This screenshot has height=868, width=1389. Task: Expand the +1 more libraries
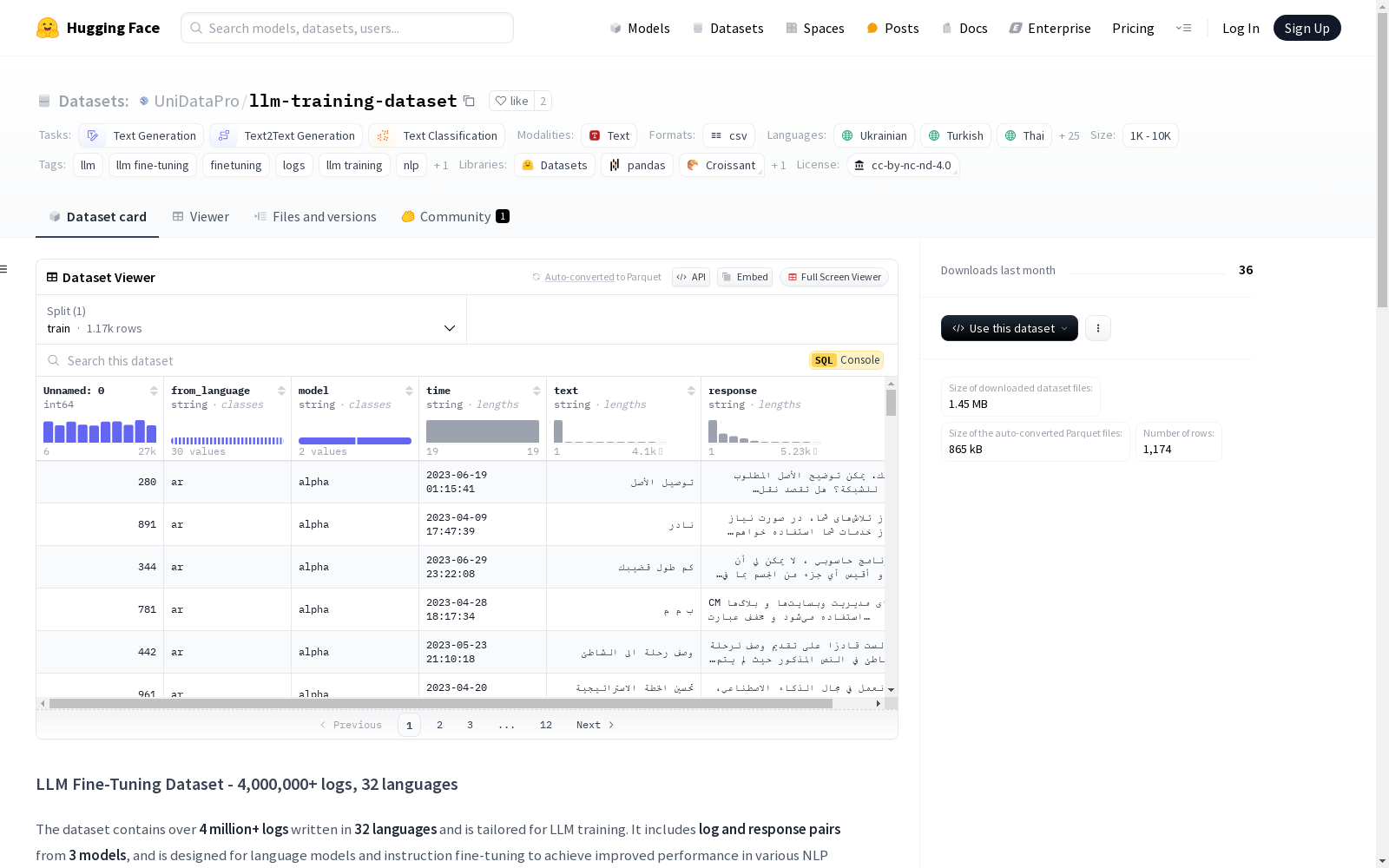[779, 165]
